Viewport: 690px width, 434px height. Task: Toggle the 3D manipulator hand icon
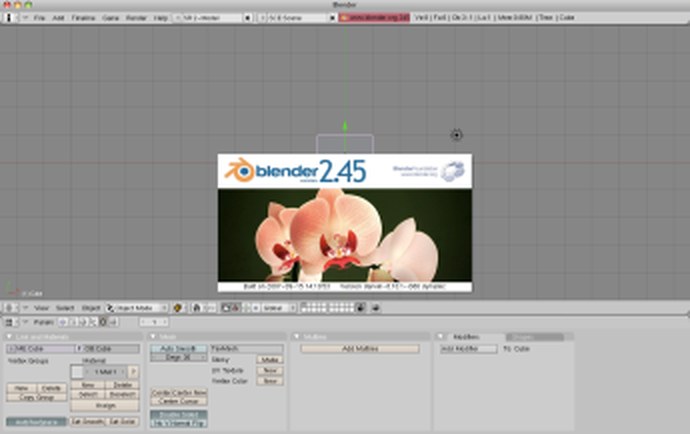coord(225,308)
